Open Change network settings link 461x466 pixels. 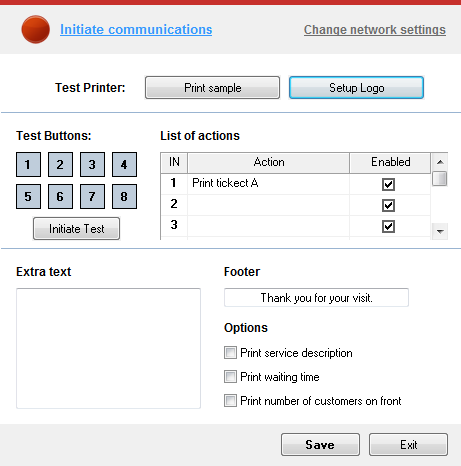(x=375, y=30)
